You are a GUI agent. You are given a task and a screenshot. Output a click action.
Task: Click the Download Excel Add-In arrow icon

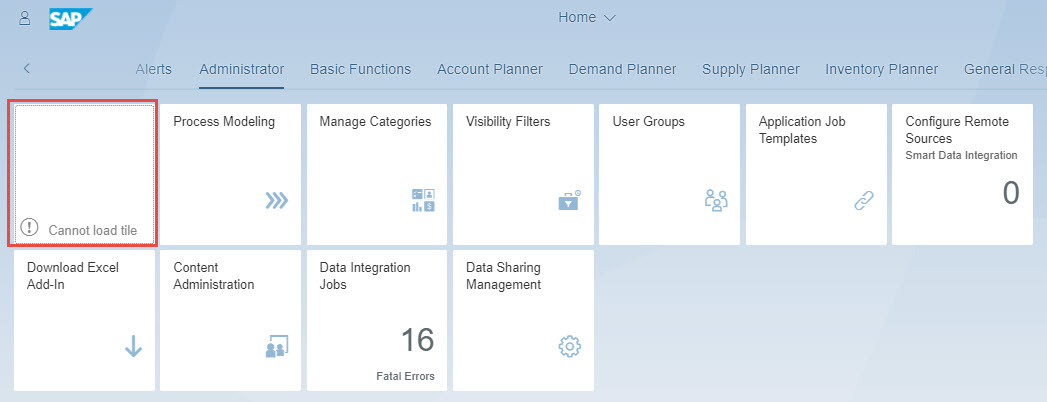pyautogui.click(x=134, y=346)
